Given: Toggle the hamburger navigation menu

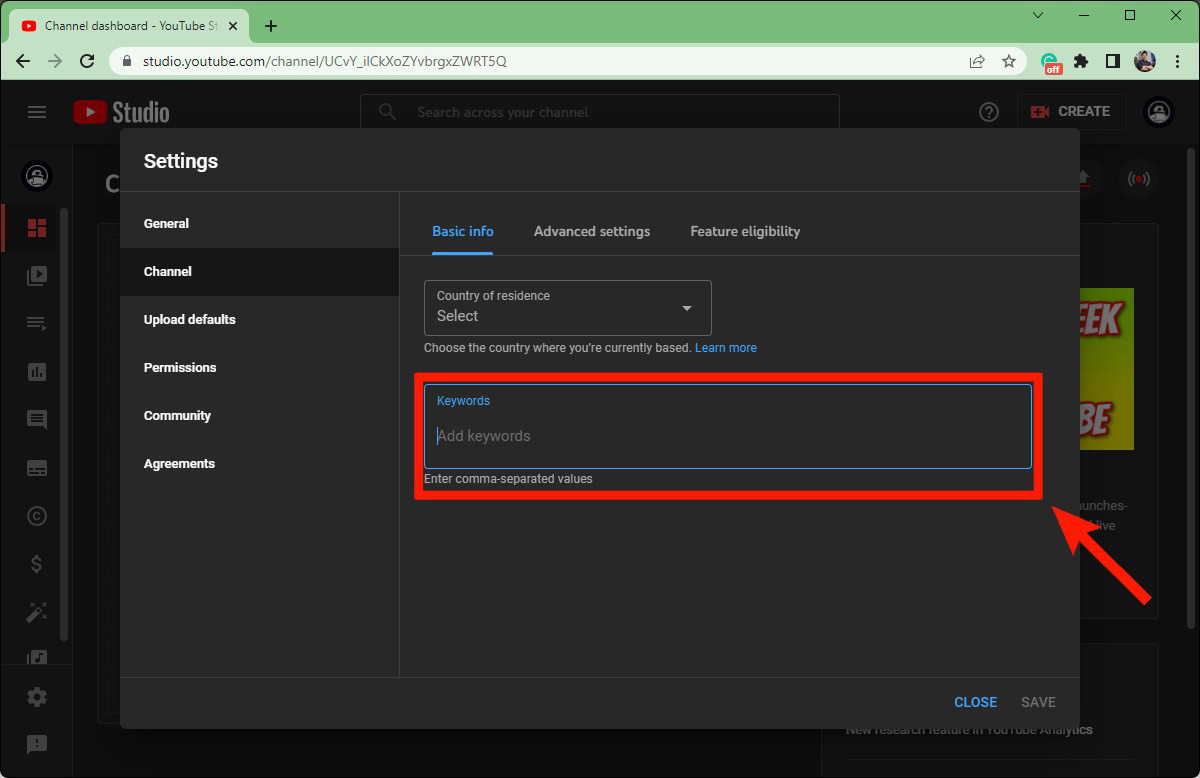Looking at the screenshot, I should tap(37, 112).
